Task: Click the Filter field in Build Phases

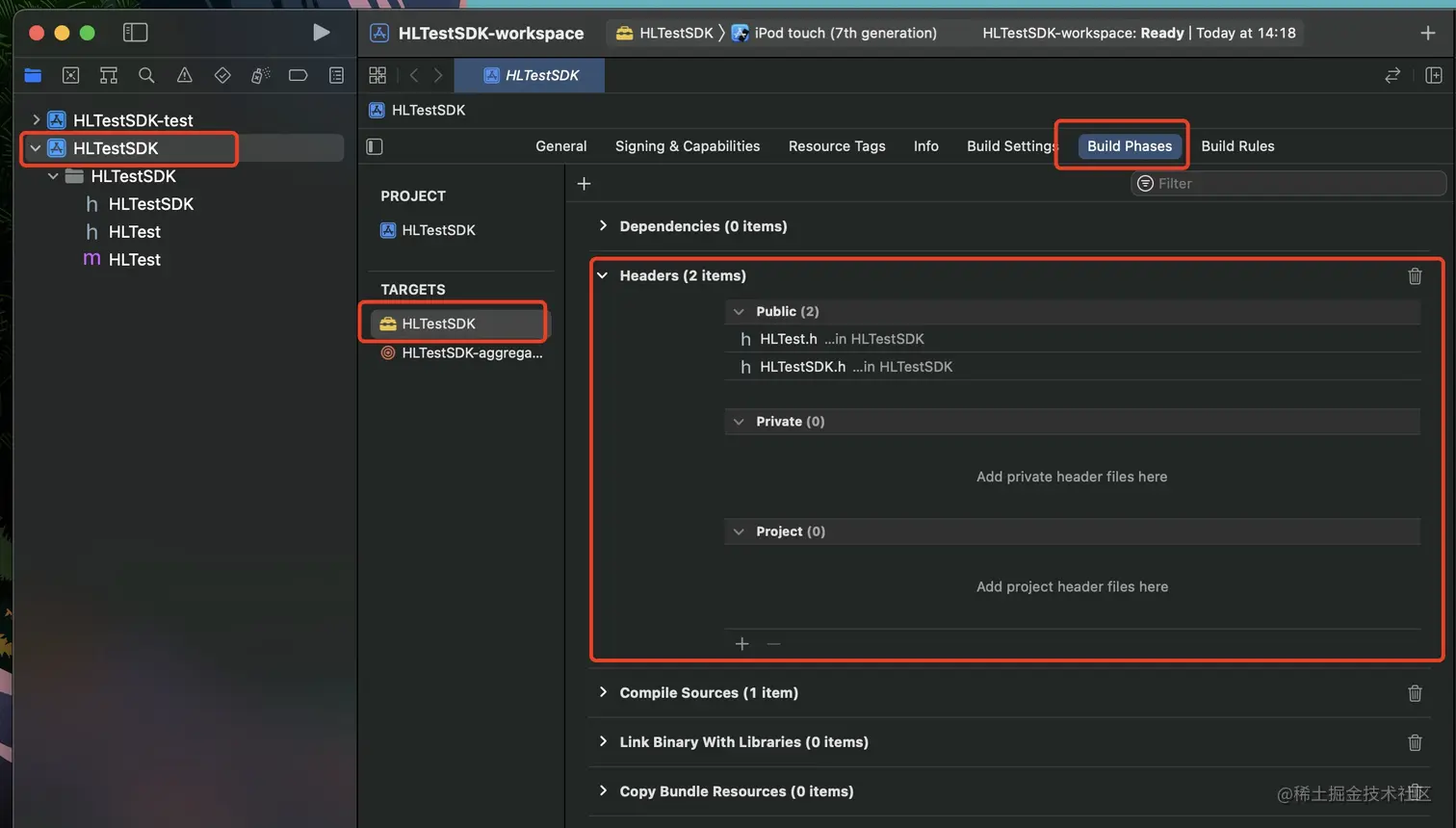Action: pyautogui.click(x=1288, y=183)
